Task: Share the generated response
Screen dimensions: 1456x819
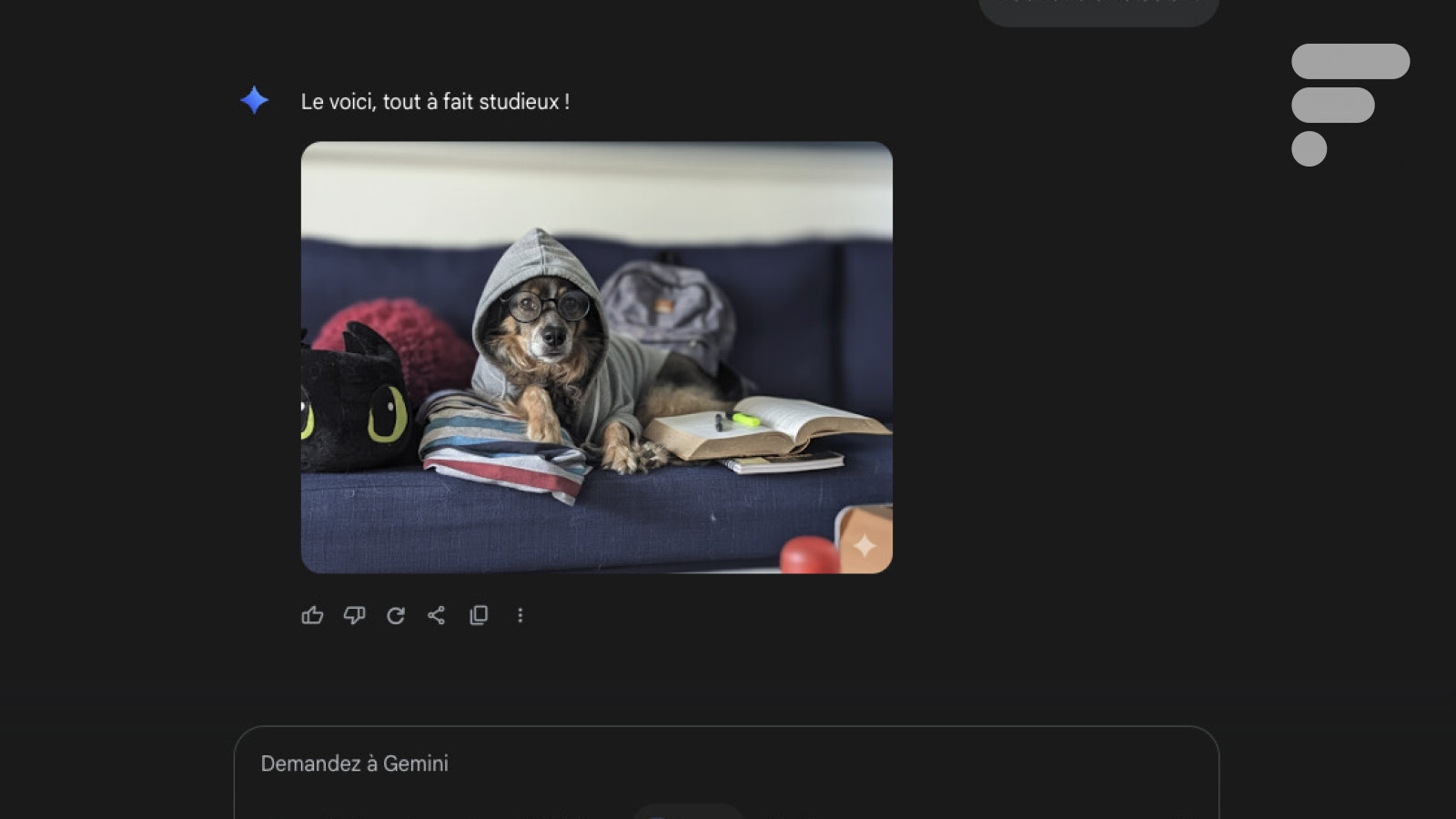Action: coord(437,616)
